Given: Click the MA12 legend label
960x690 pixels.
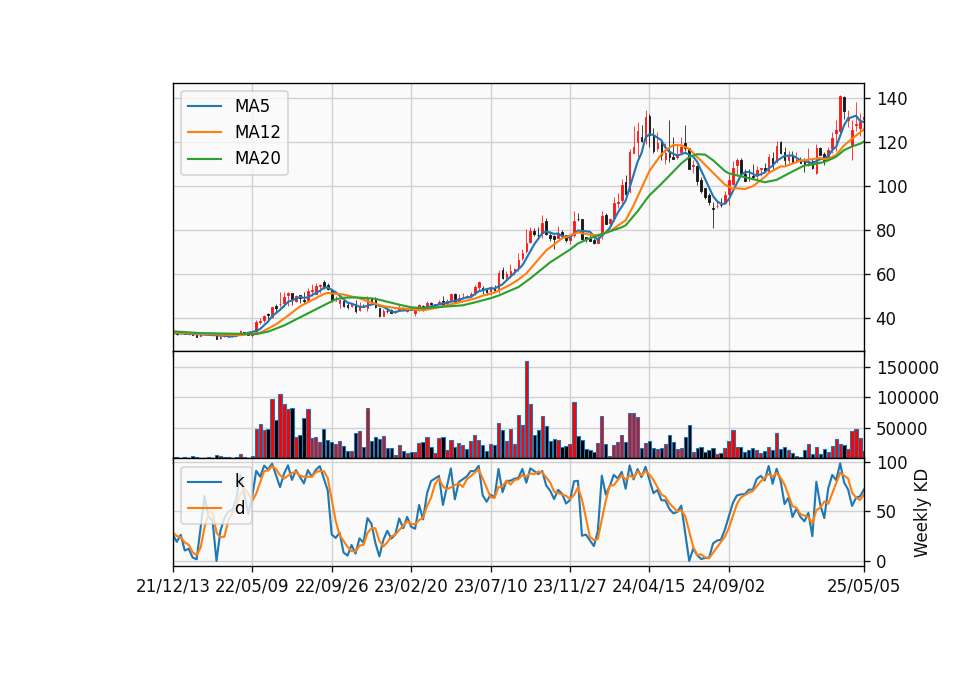Looking at the screenshot, I should pyautogui.click(x=257, y=132).
